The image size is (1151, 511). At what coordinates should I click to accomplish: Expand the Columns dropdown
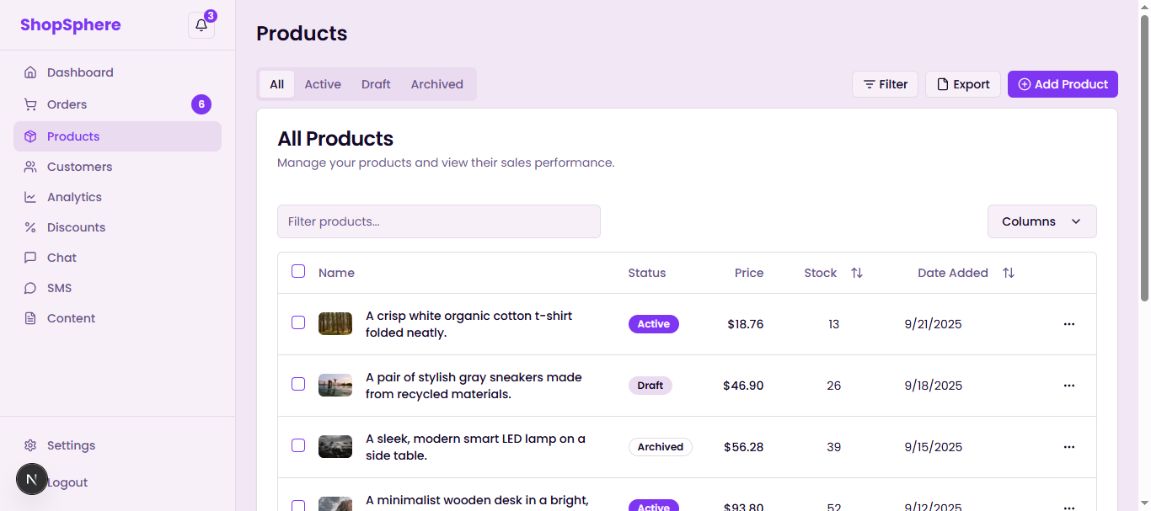click(x=1041, y=222)
